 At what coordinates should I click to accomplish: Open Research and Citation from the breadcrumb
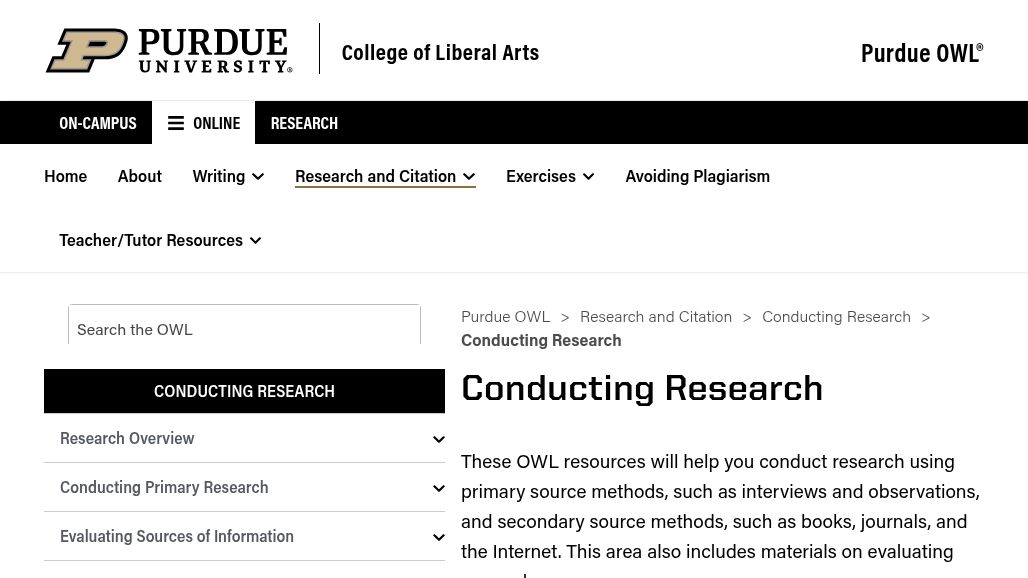pos(656,315)
